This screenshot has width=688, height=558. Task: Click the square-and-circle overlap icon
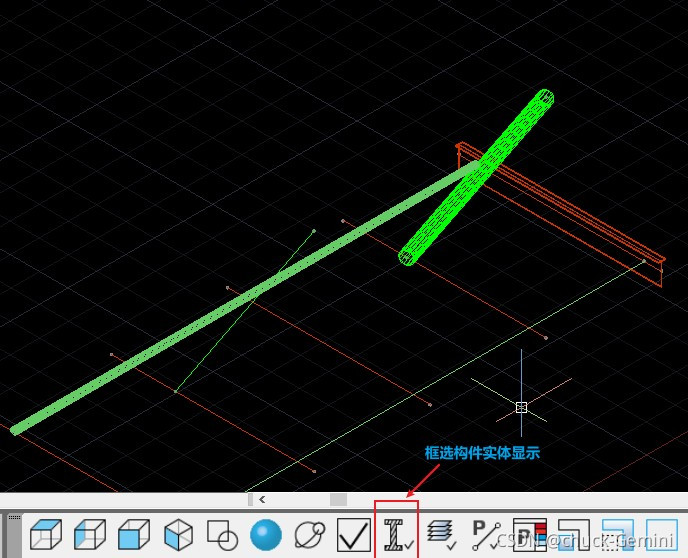tap(222, 535)
